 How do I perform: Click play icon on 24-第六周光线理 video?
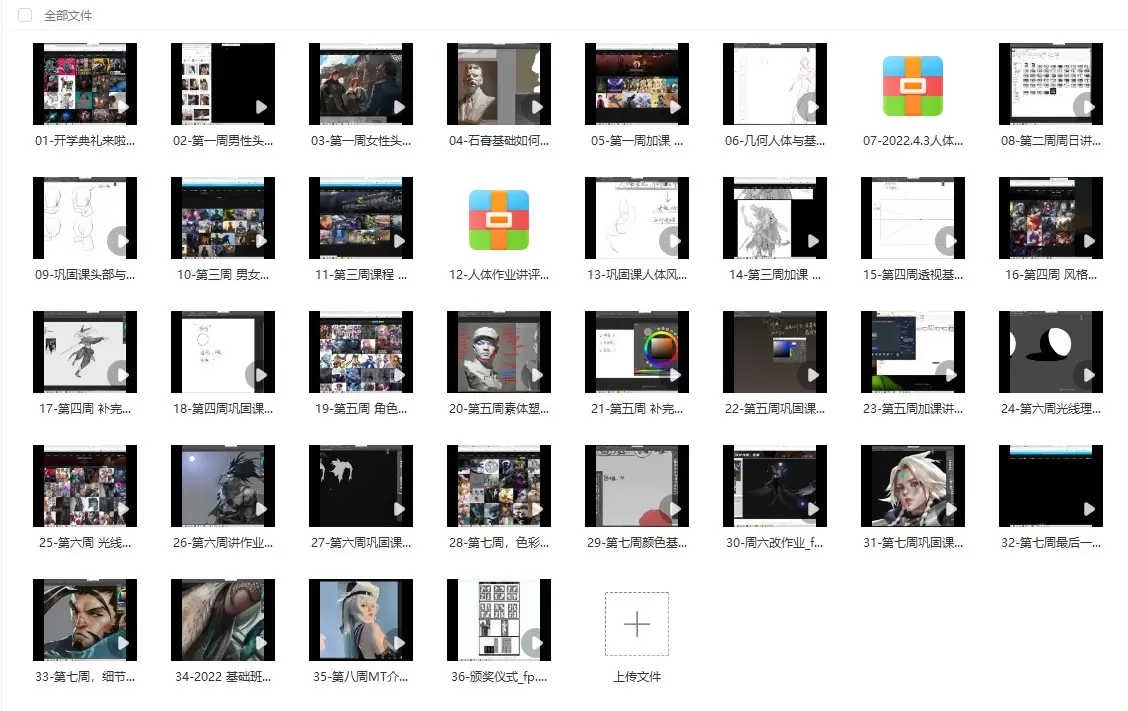[1087, 374]
